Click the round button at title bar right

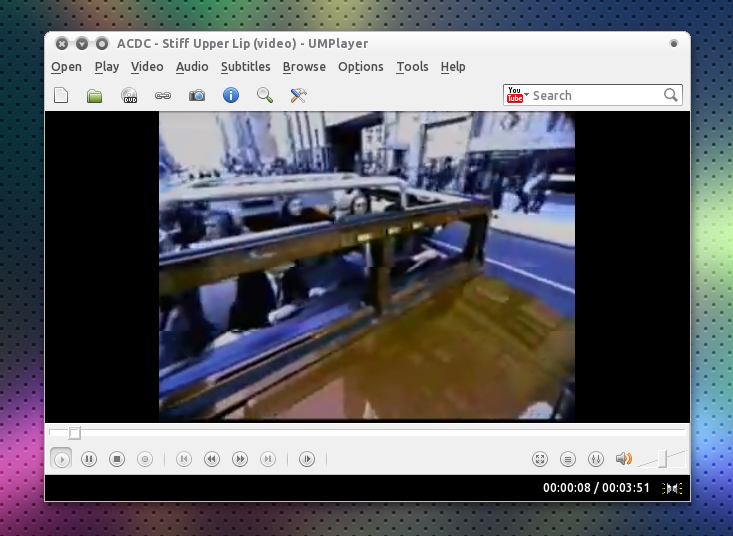(674, 43)
